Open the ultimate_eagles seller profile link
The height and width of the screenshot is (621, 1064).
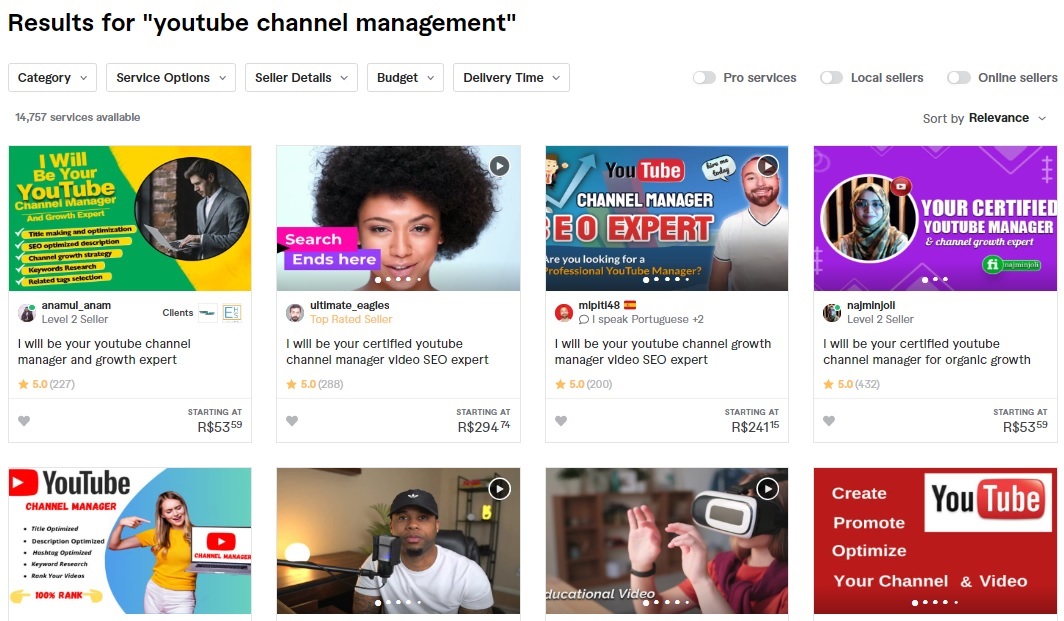point(349,305)
